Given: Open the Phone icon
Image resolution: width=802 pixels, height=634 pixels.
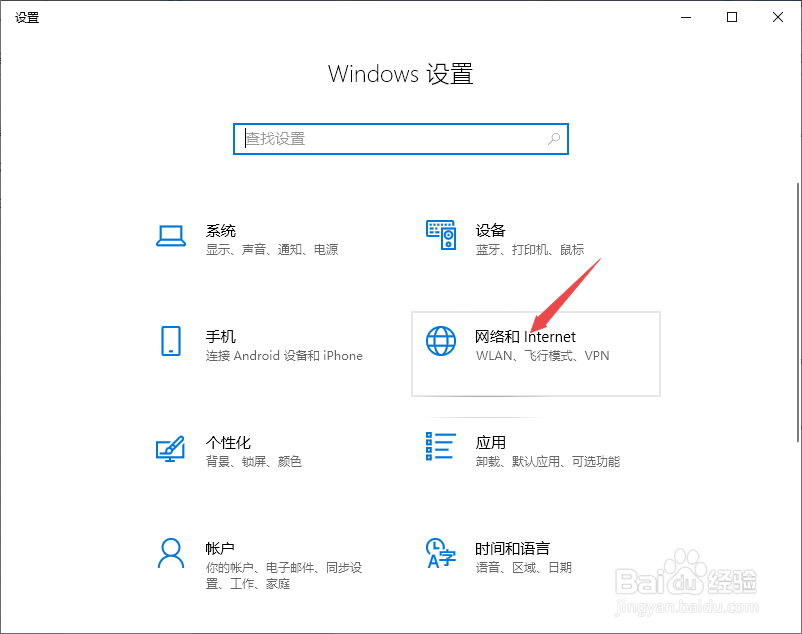Looking at the screenshot, I should tap(171, 341).
